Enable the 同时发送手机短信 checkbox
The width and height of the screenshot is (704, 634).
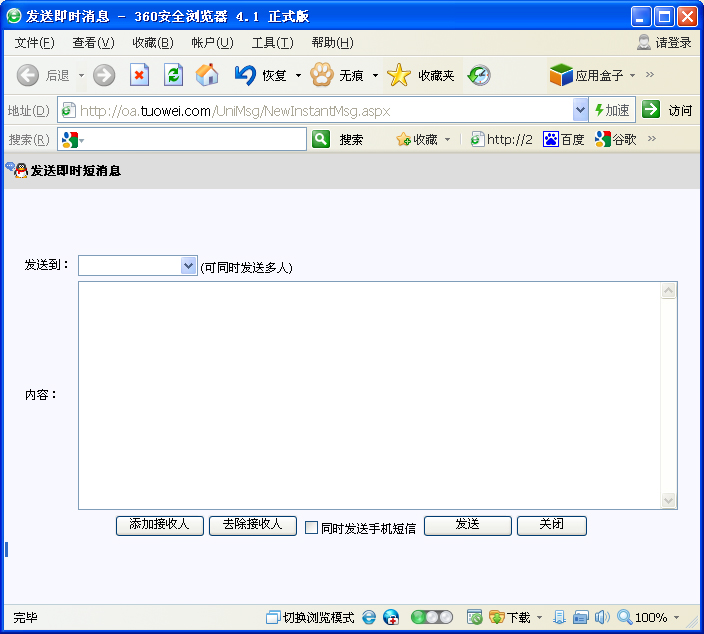pos(311,528)
